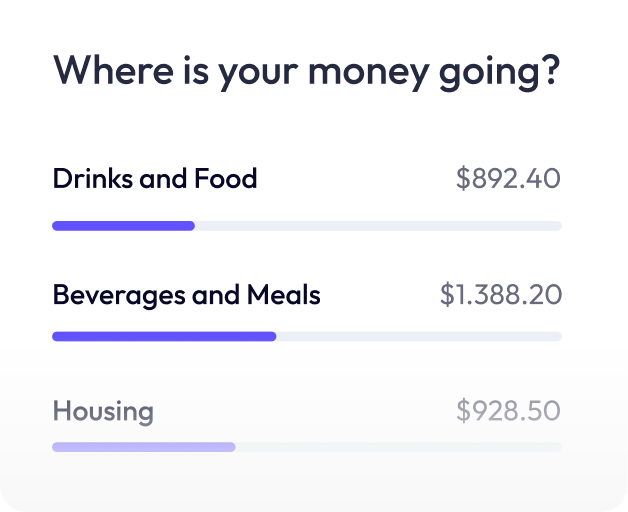Viewport: 628px width, 512px height.
Task: Click the "Where is your money going?" heading
Action: (305, 72)
